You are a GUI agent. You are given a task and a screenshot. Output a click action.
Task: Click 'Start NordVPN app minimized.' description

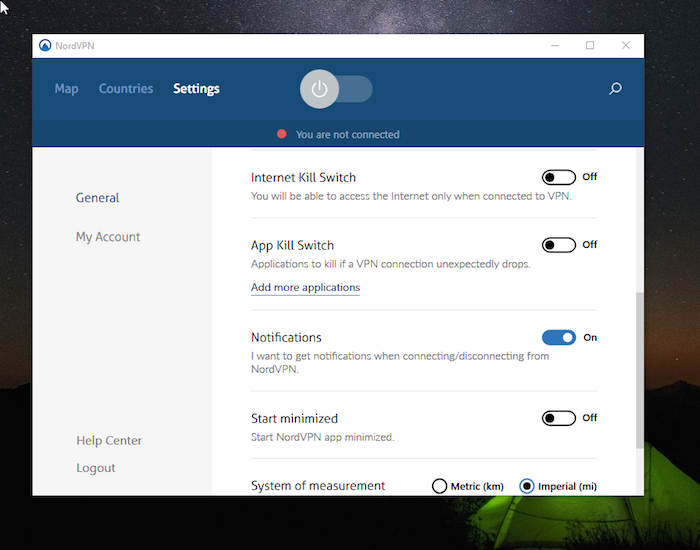[323, 437]
